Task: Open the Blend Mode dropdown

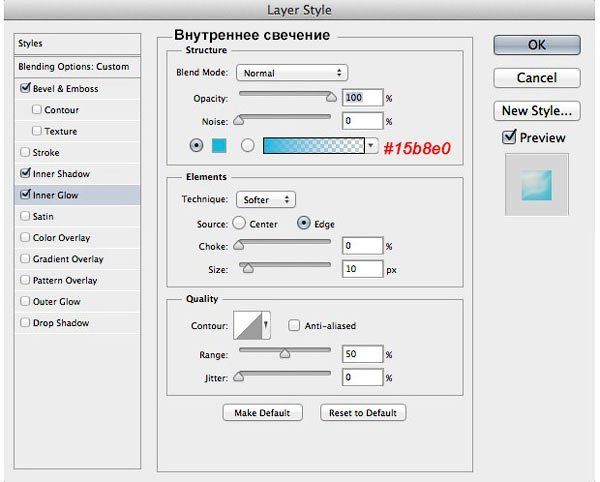Action: point(291,73)
